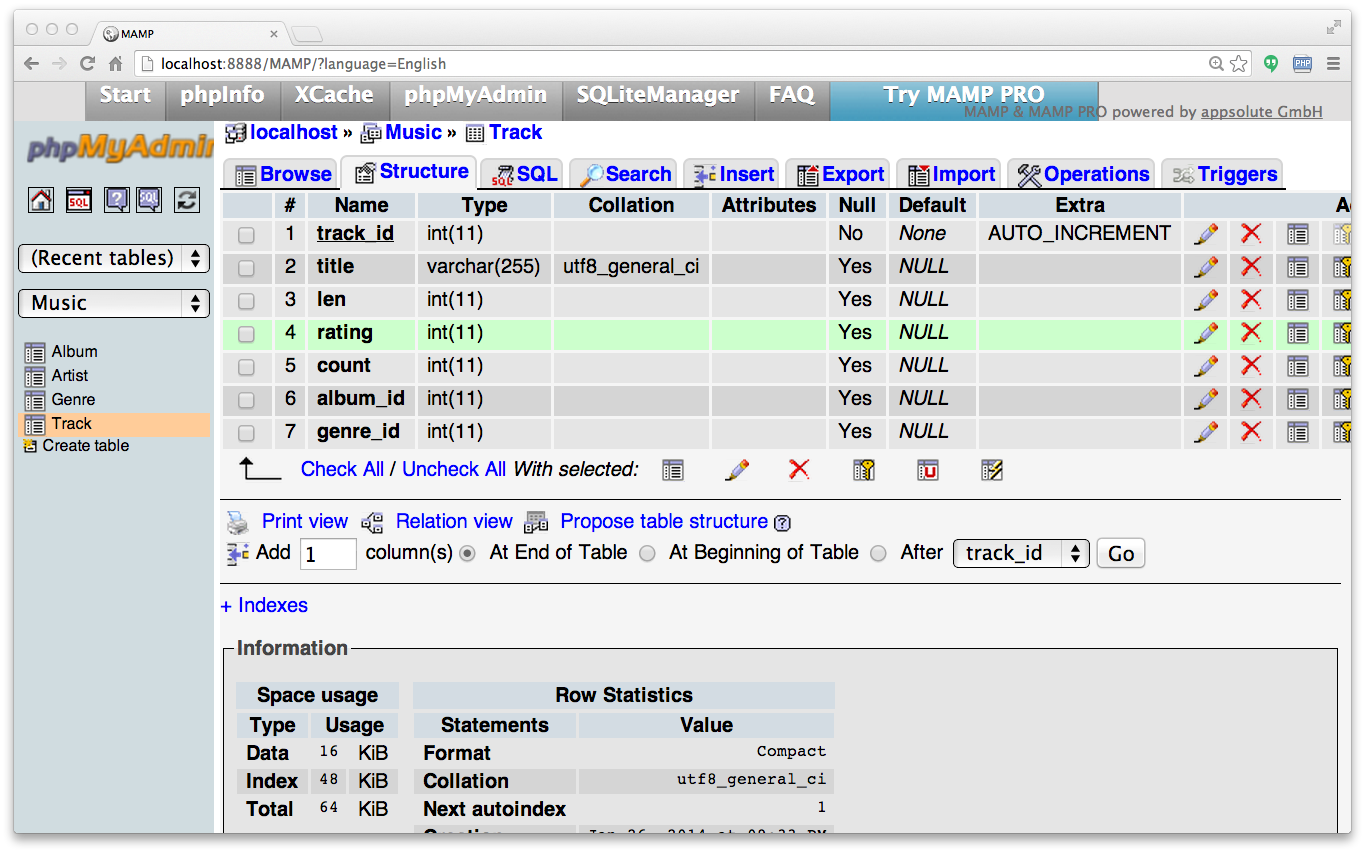Drop the genre_id column with red X
This screenshot has width=1365, height=853.
click(x=1251, y=432)
